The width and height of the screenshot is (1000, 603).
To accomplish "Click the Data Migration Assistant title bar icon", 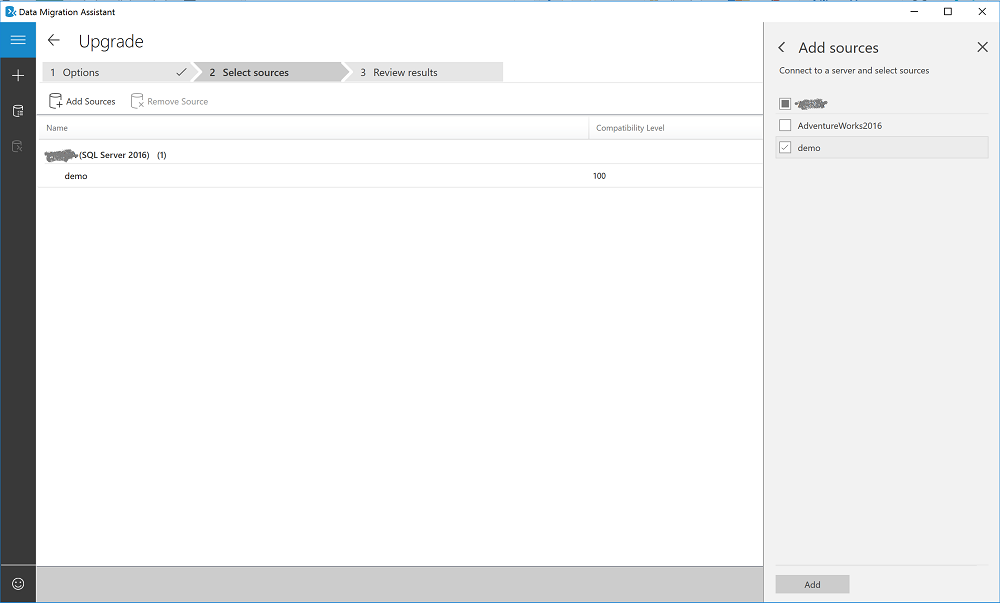I will [8, 11].
